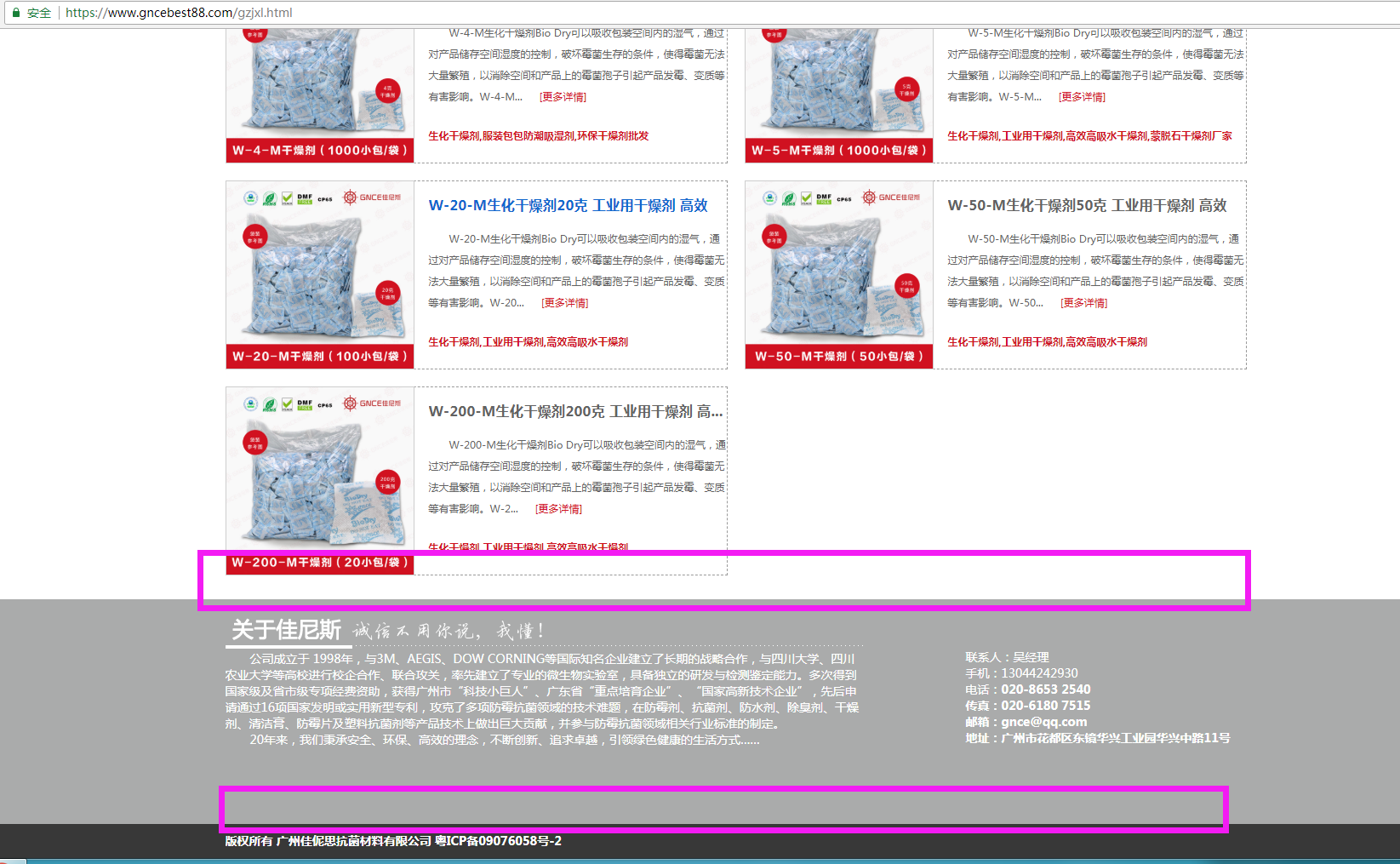Screen dimensions: 1400x864
Task: Click GNCE佳尼斯 logo on W-20-M image
Action: click(372, 197)
